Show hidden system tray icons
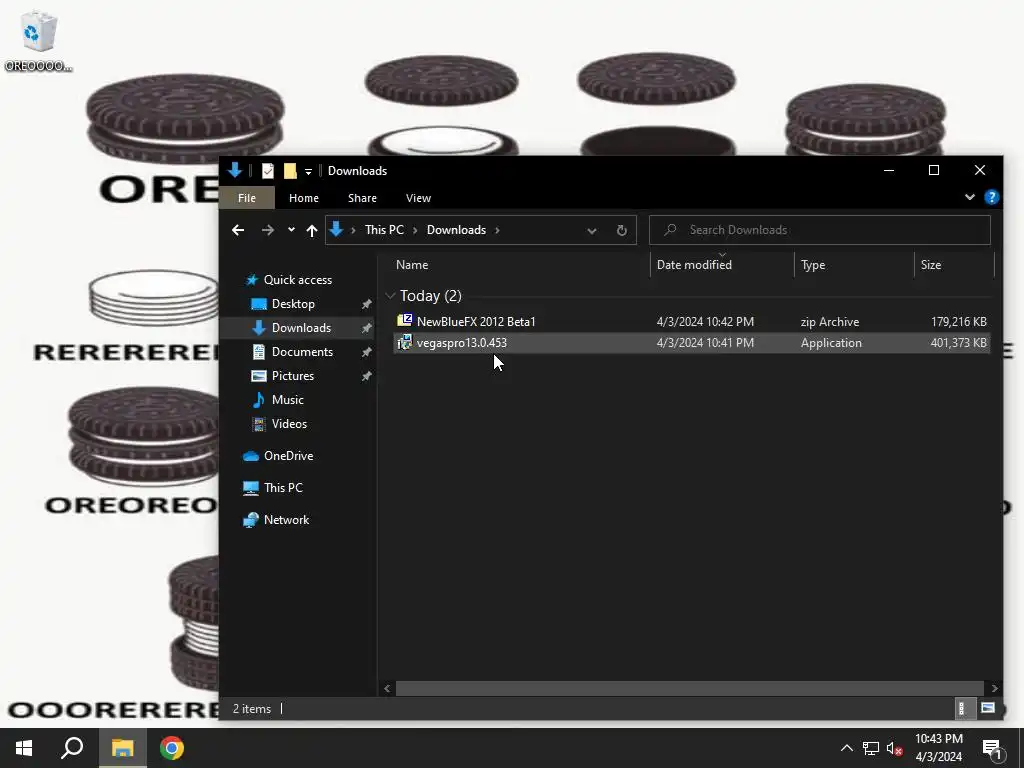1024x768 pixels. 846,748
